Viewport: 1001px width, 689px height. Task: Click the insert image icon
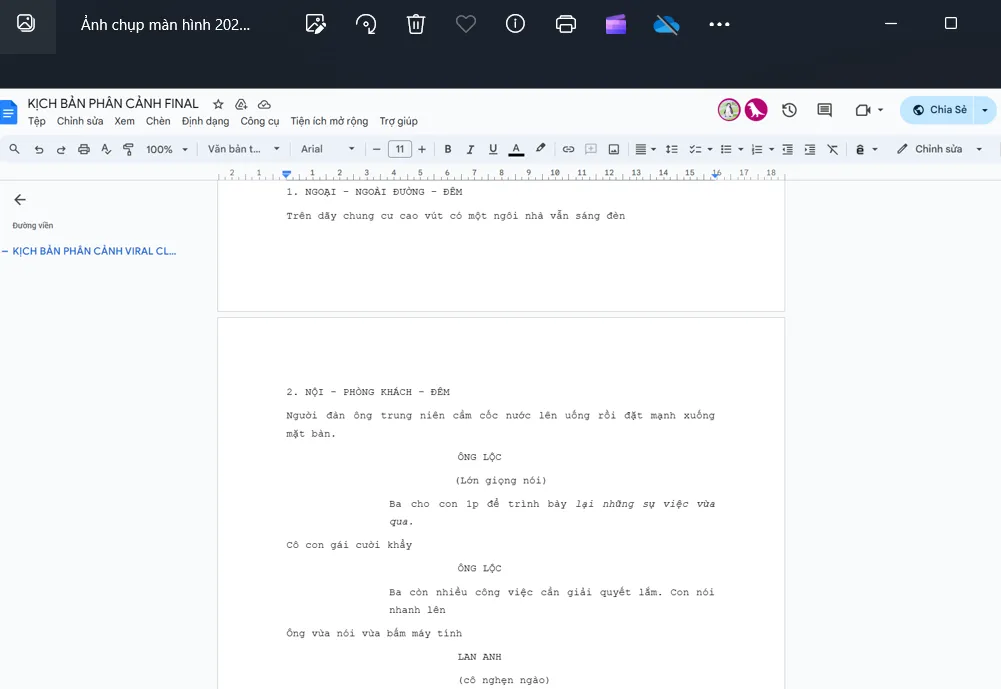pyautogui.click(x=613, y=149)
